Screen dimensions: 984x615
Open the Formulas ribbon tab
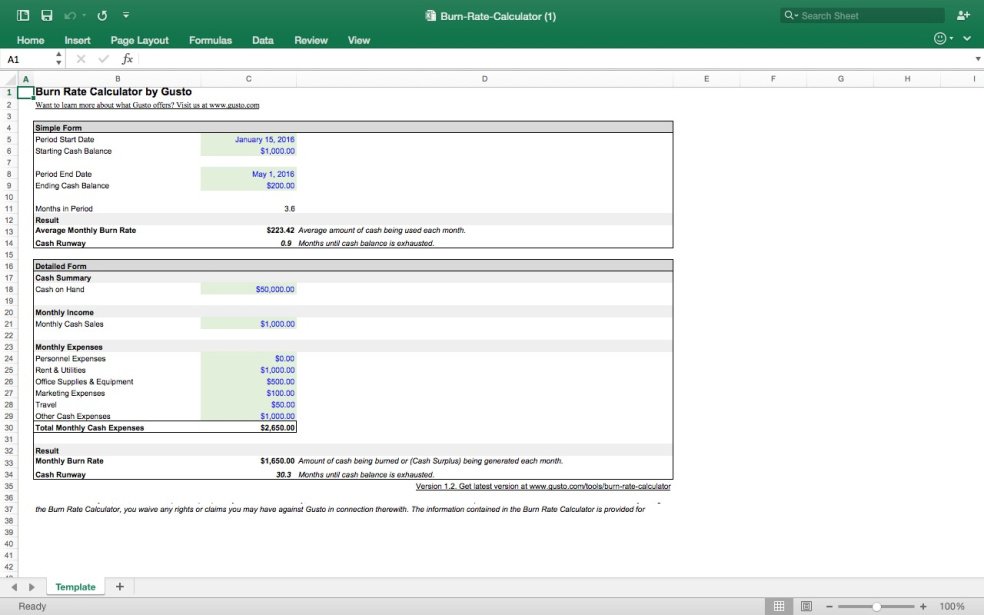point(210,40)
